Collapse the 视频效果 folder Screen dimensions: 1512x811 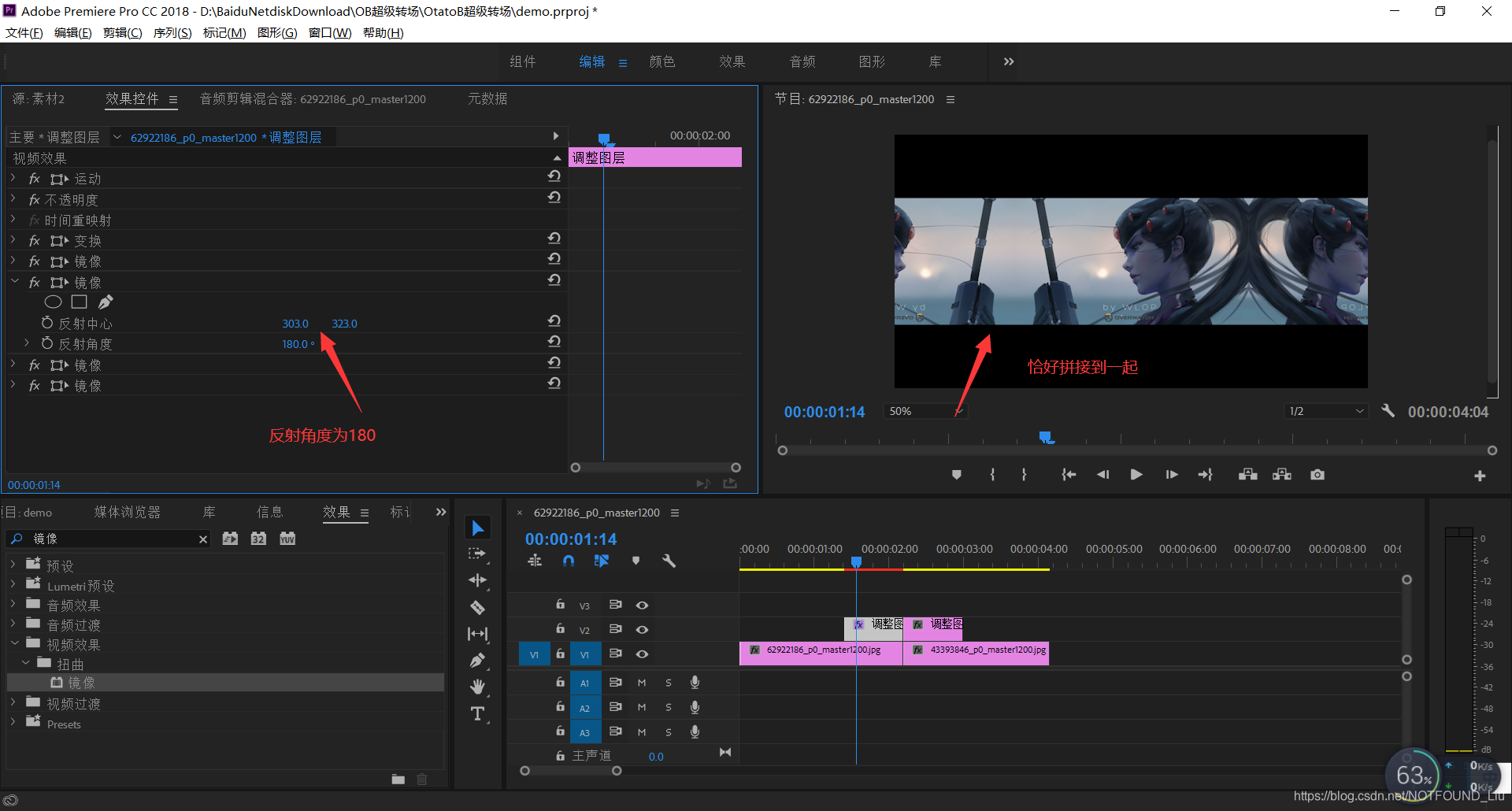click(14, 643)
